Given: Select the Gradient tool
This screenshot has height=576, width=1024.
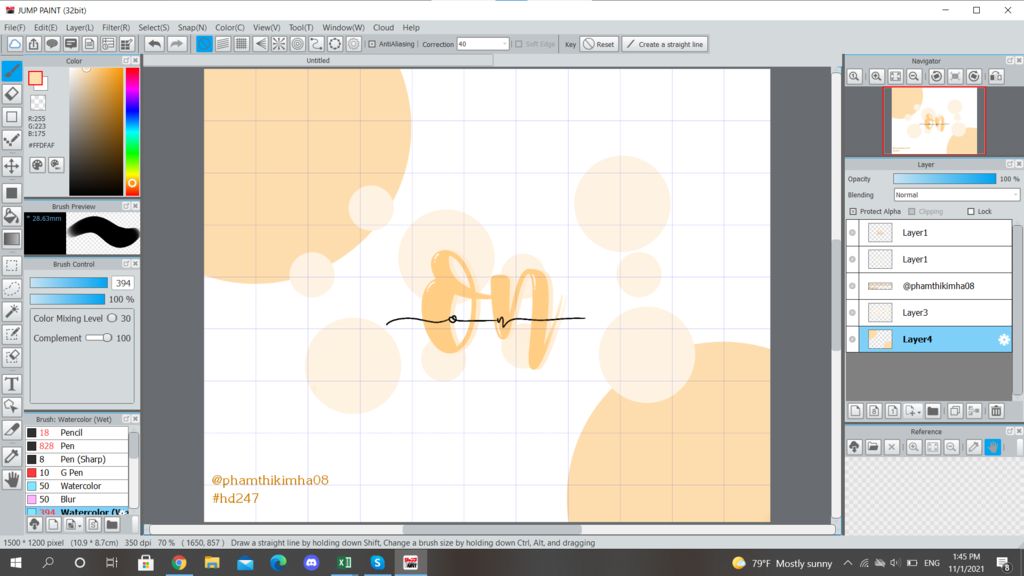Looking at the screenshot, I should (12, 239).
